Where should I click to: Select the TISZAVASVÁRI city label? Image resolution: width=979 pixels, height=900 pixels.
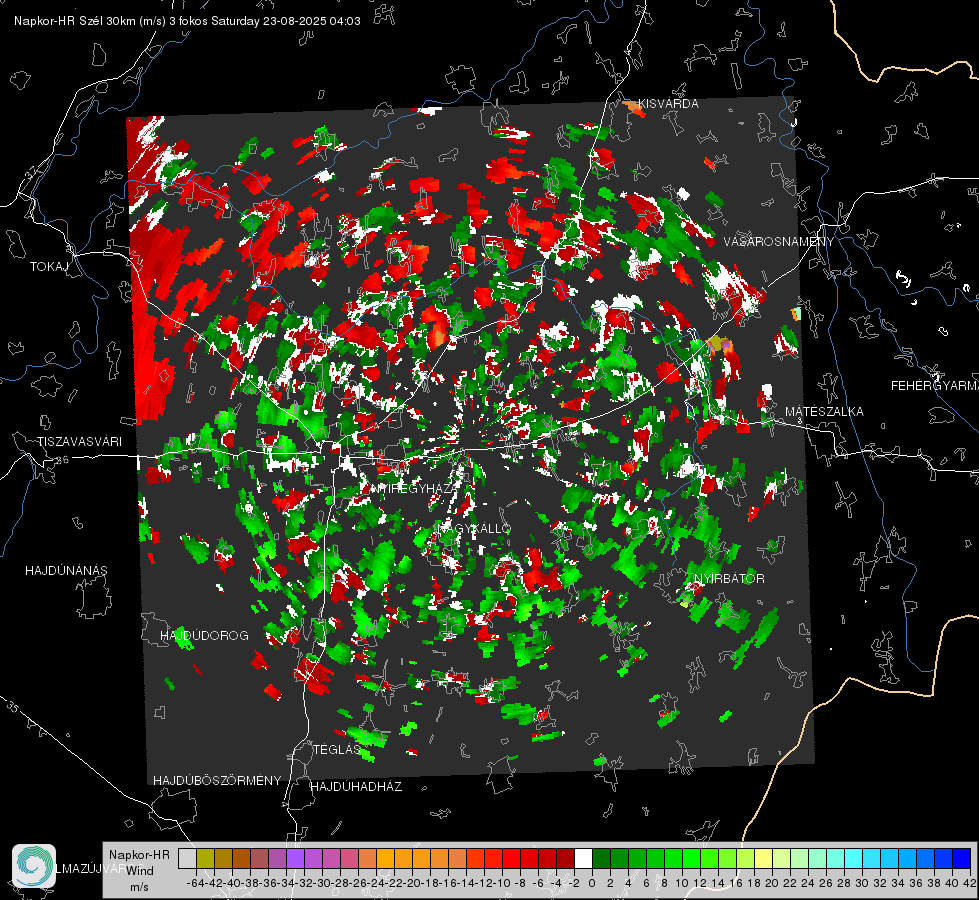[x=79, y=442]
